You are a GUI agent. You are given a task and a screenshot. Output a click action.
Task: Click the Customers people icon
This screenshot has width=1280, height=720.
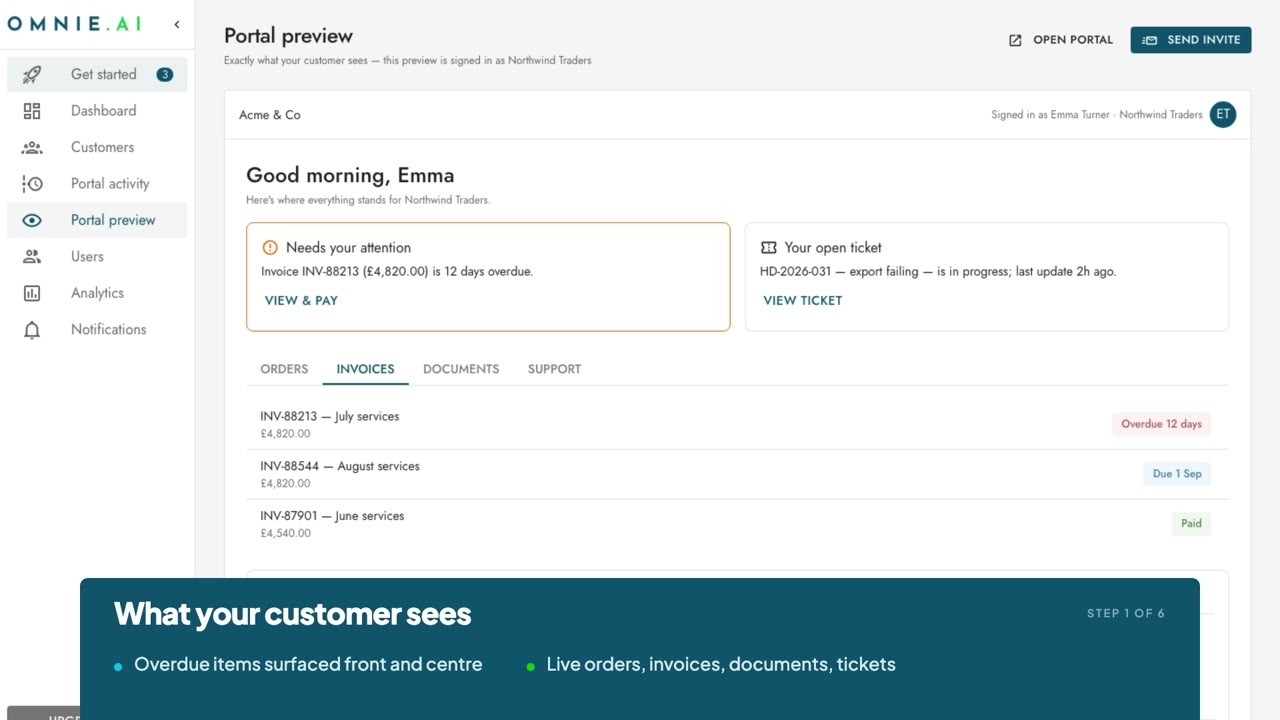point(32,147)
